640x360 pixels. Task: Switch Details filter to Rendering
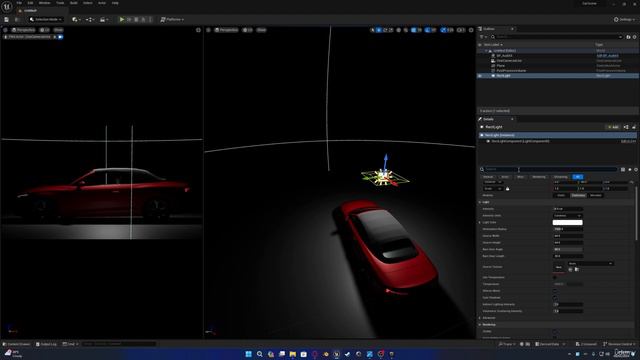[x=539, y=177]
